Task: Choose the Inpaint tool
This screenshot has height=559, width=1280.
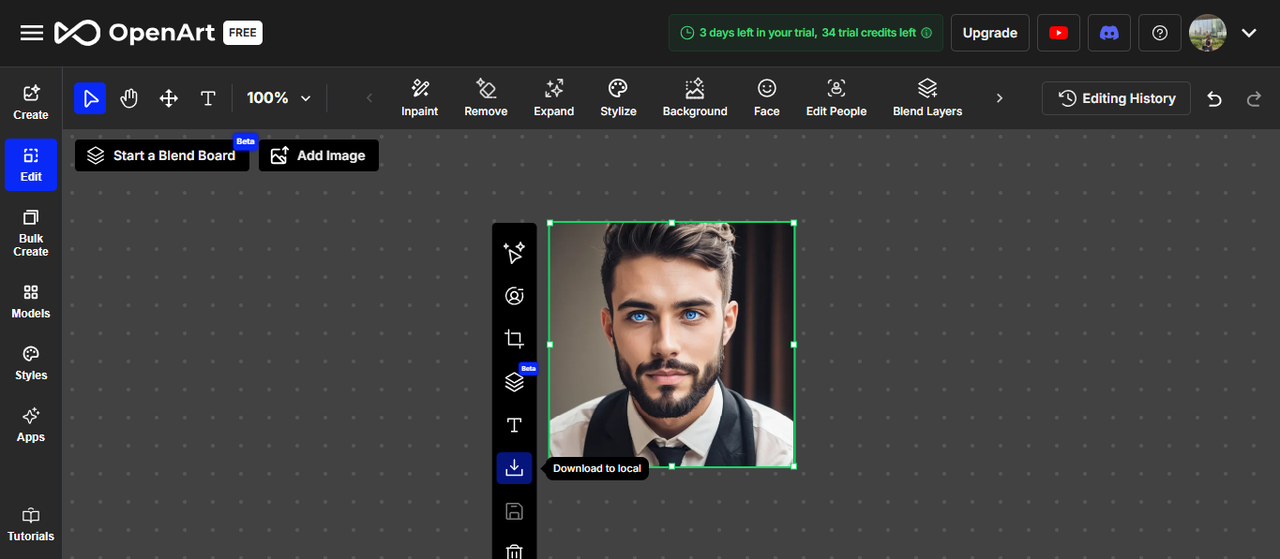Action: pyautogui.click(x=420, y=98)
